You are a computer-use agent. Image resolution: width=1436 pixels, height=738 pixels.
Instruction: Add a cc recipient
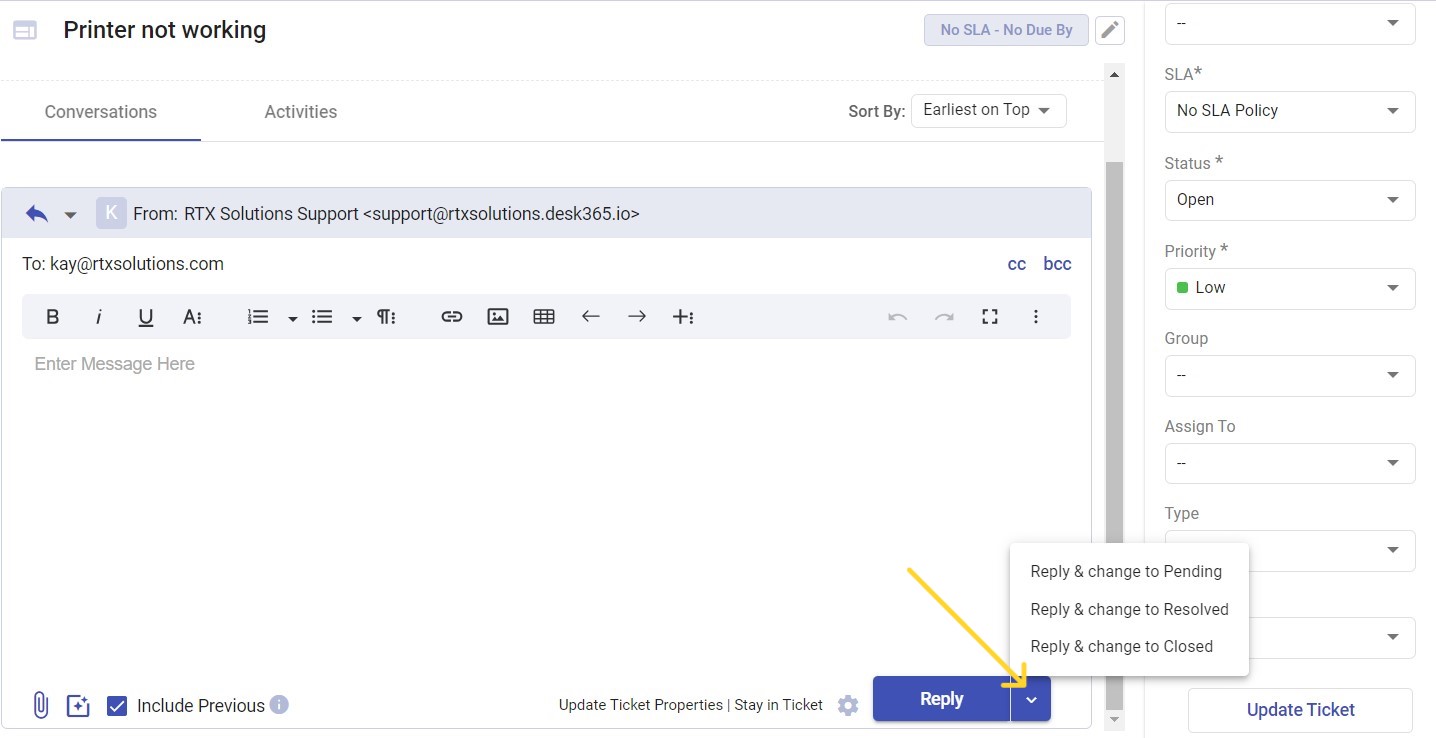click(x=1016, y=263)
